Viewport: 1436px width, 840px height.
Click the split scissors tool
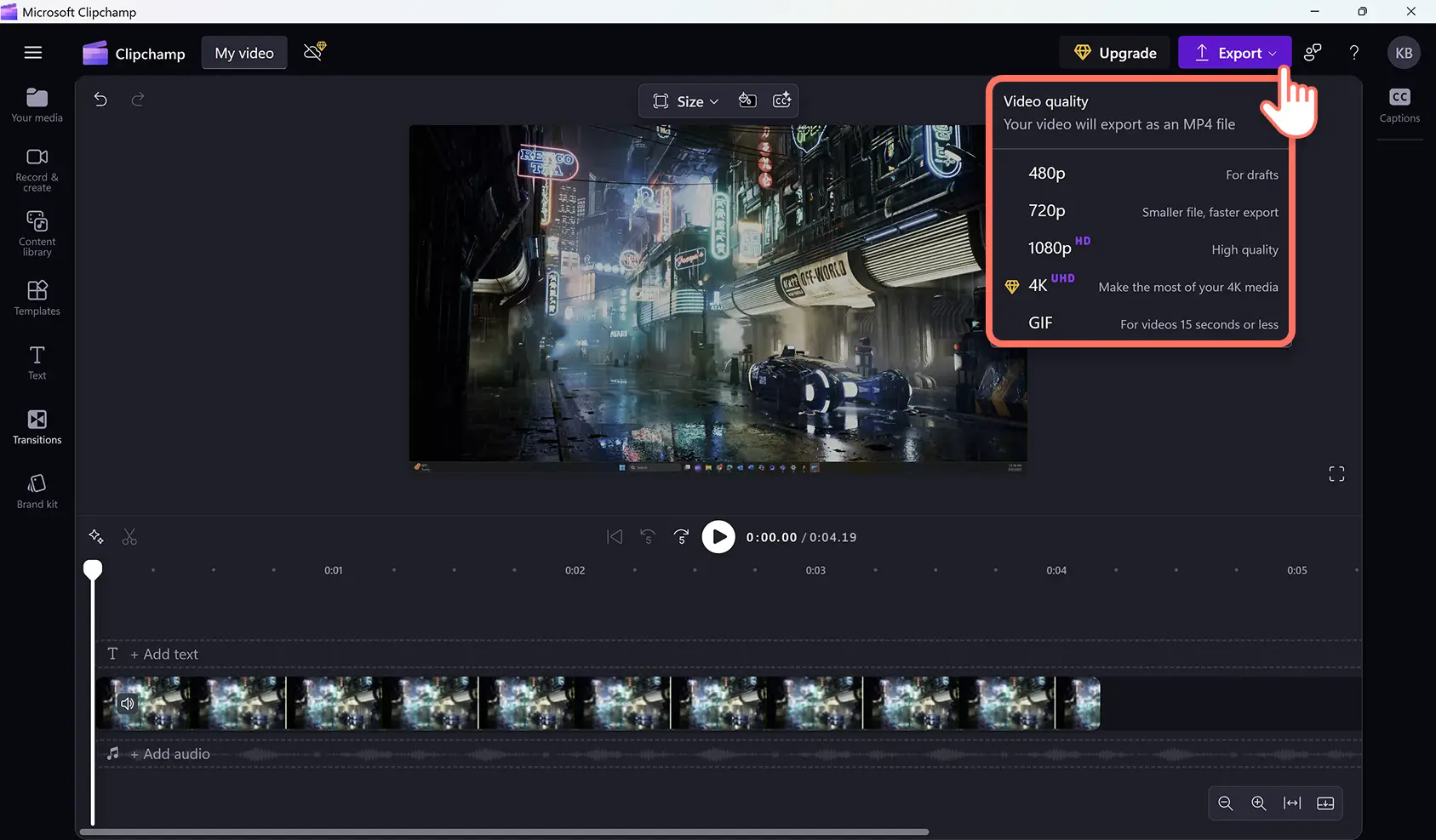pyautogui.click(x=129, y=537)
